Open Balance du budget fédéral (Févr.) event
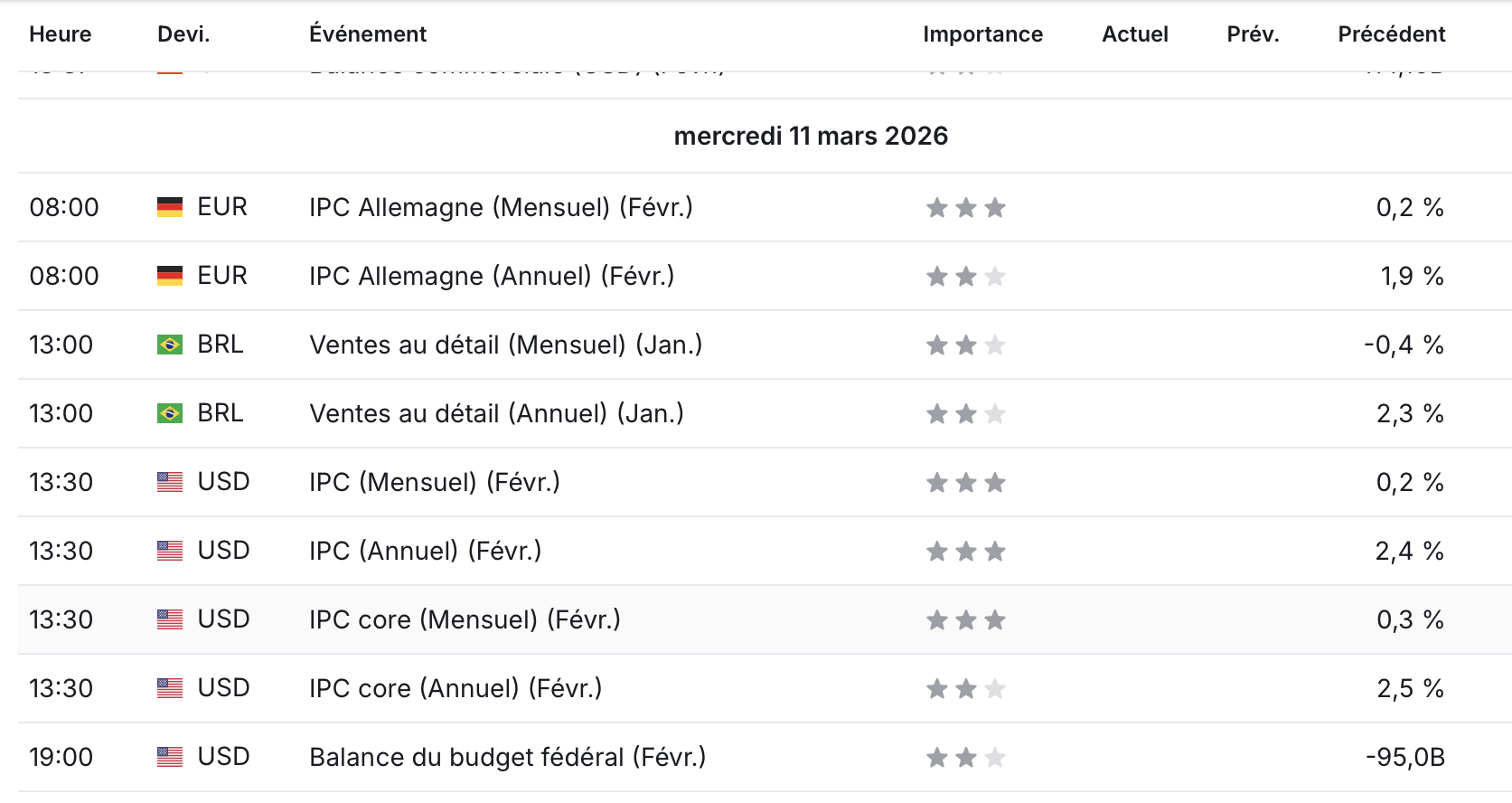The height and width of the screenshot is (803, 1512). [508, 757]
